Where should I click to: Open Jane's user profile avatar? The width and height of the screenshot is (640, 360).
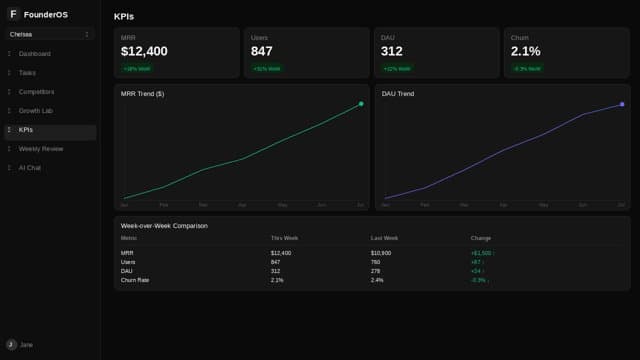coord(11,344)
